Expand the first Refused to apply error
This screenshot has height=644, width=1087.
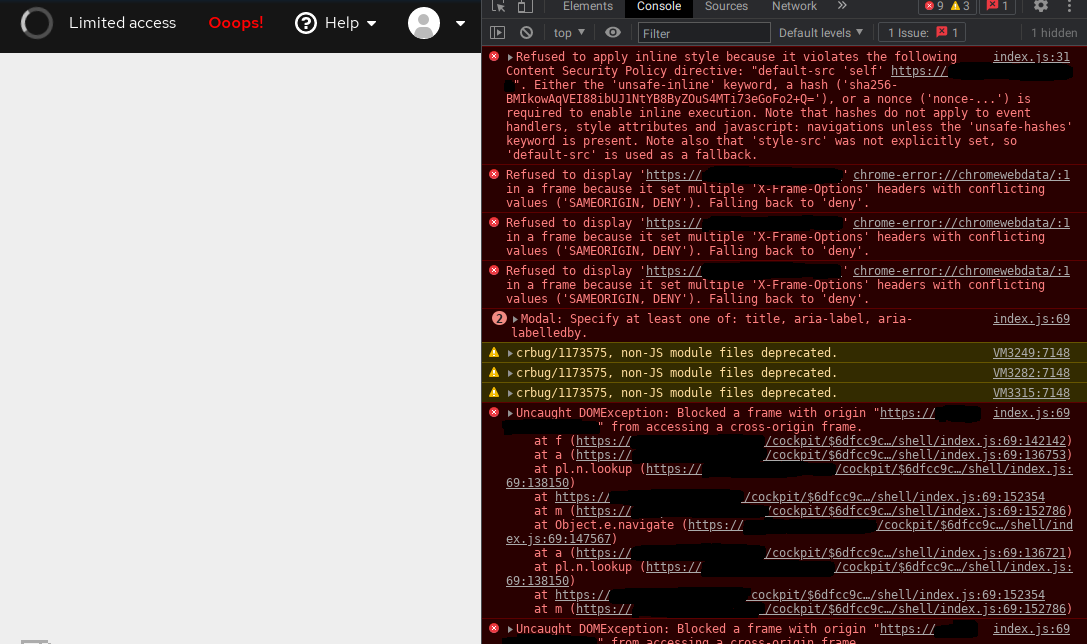point(508,56)
